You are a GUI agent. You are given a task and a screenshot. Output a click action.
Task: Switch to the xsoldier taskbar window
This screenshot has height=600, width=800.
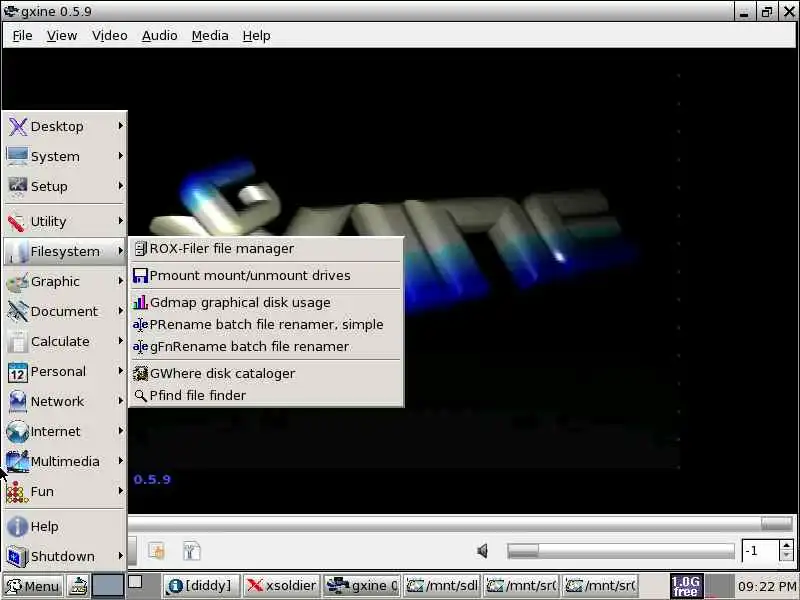coord(282,586)
